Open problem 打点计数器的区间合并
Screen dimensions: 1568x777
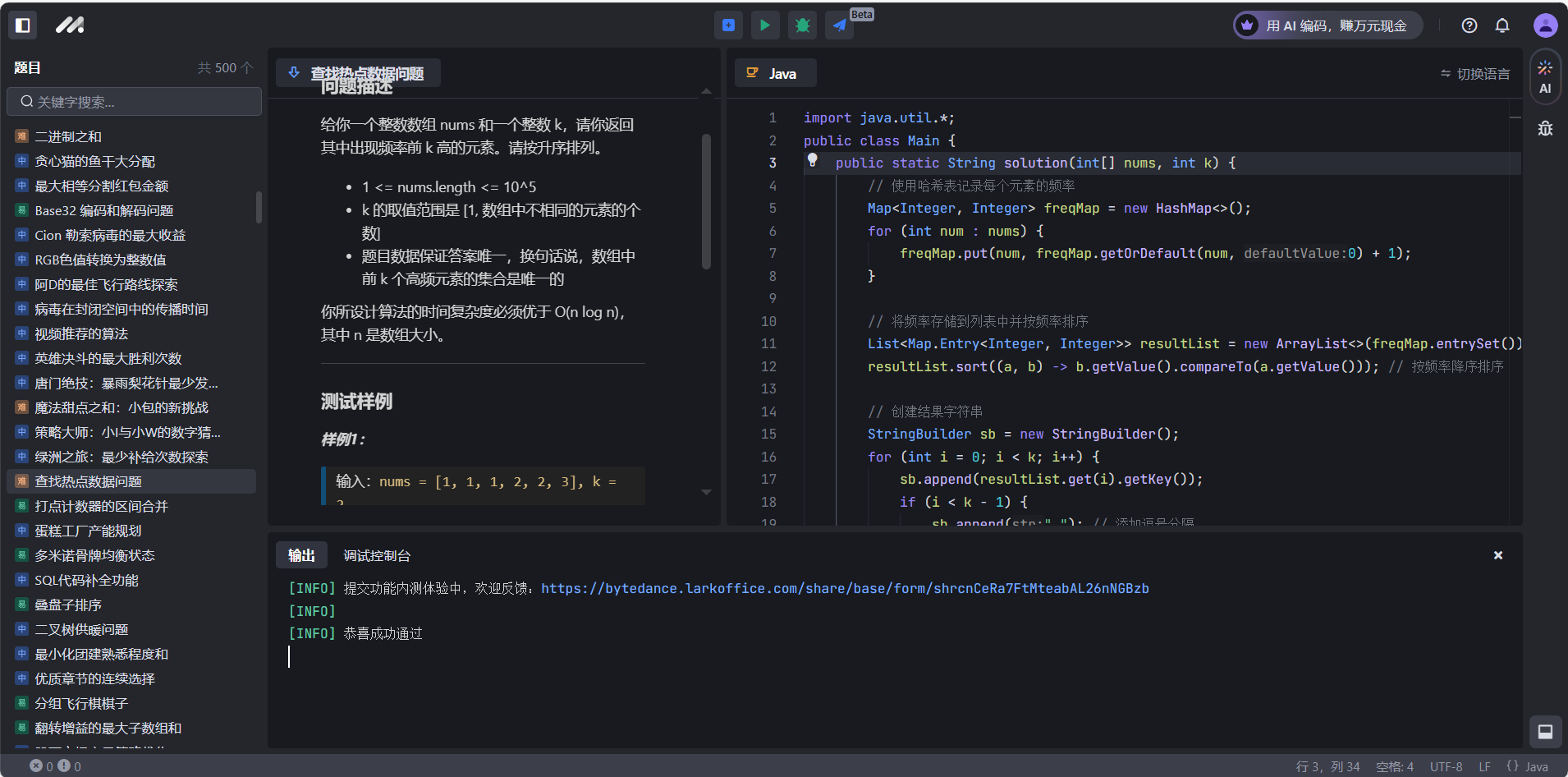coord(131,506)
